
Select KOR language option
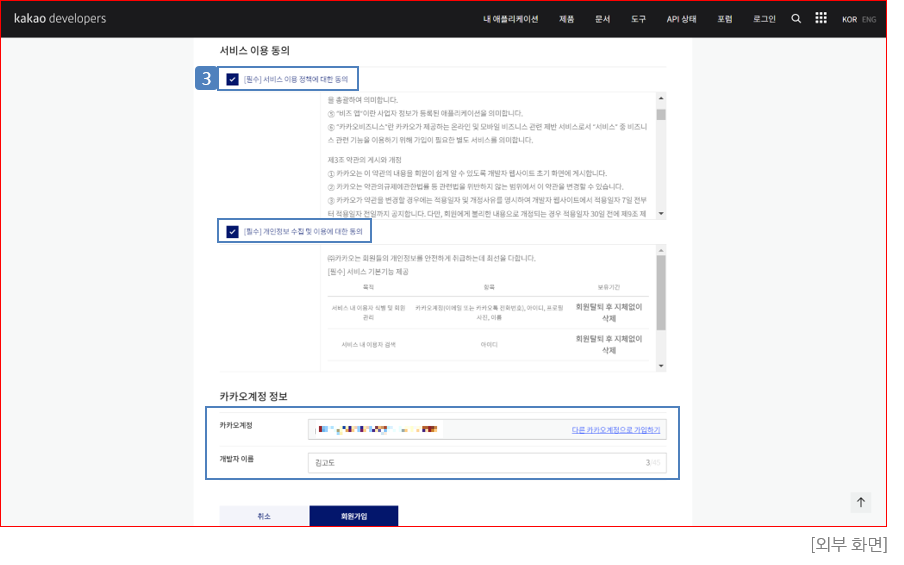(x=849, y=19)
